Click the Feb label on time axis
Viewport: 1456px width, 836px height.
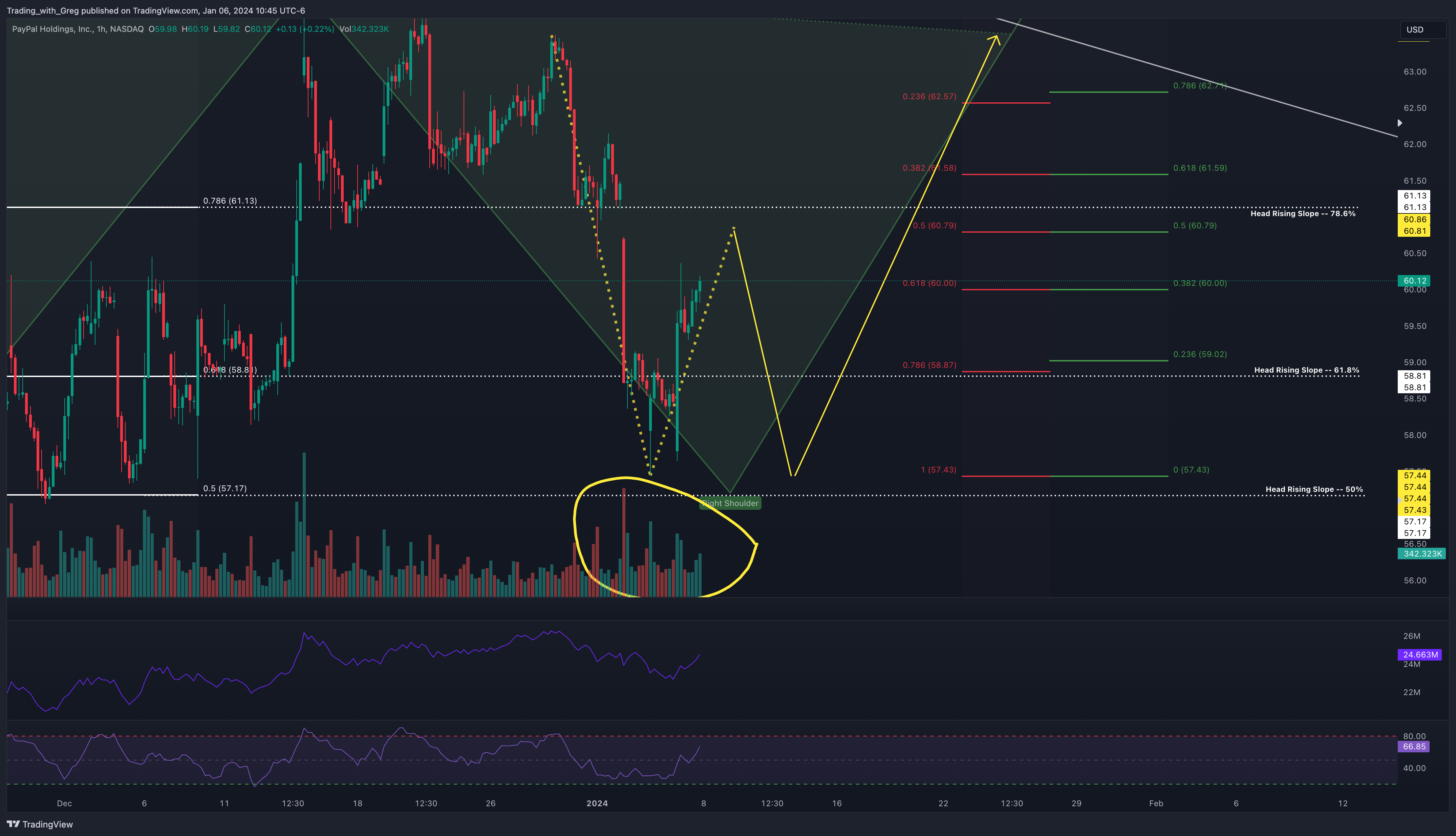(1156, 803)
